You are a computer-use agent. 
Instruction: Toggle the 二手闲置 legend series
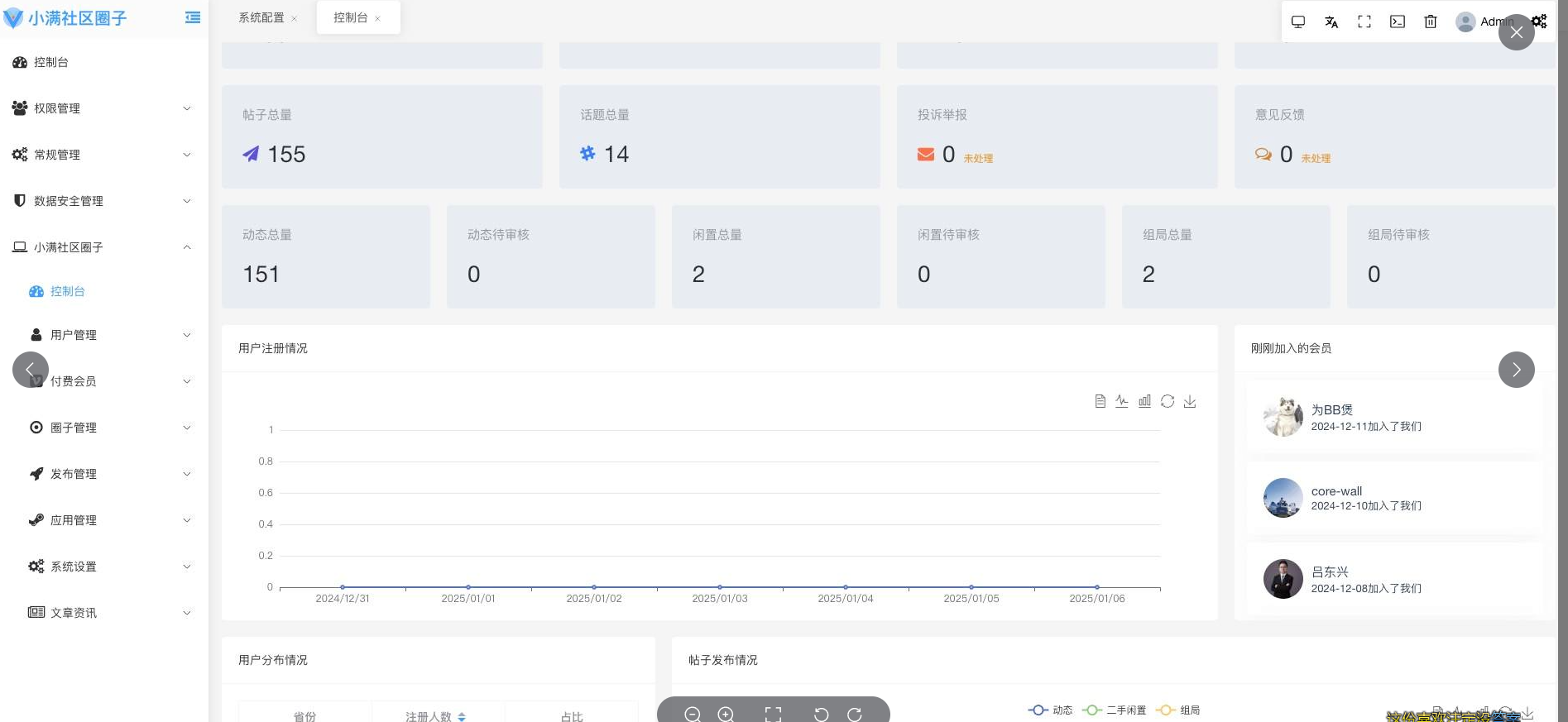click(x=1114, y=710)
